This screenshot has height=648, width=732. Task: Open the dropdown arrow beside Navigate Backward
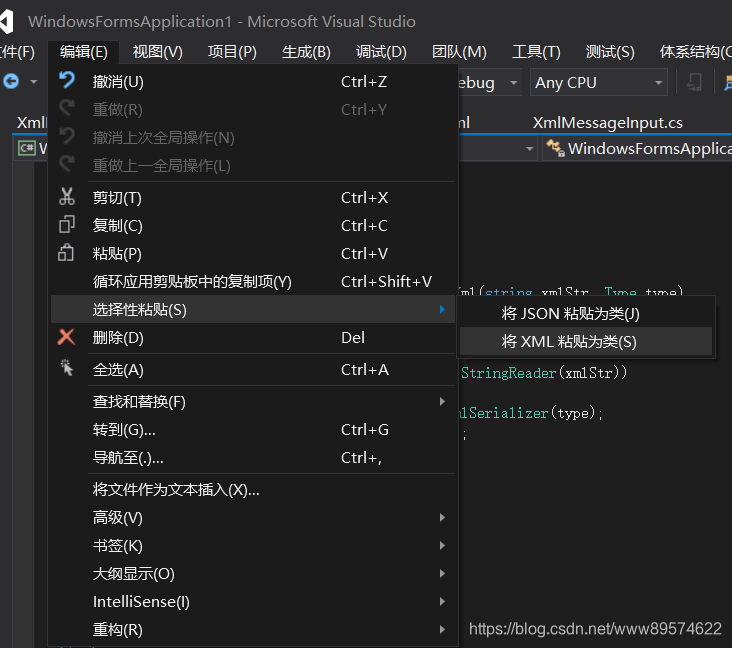(x=34, y=82)
